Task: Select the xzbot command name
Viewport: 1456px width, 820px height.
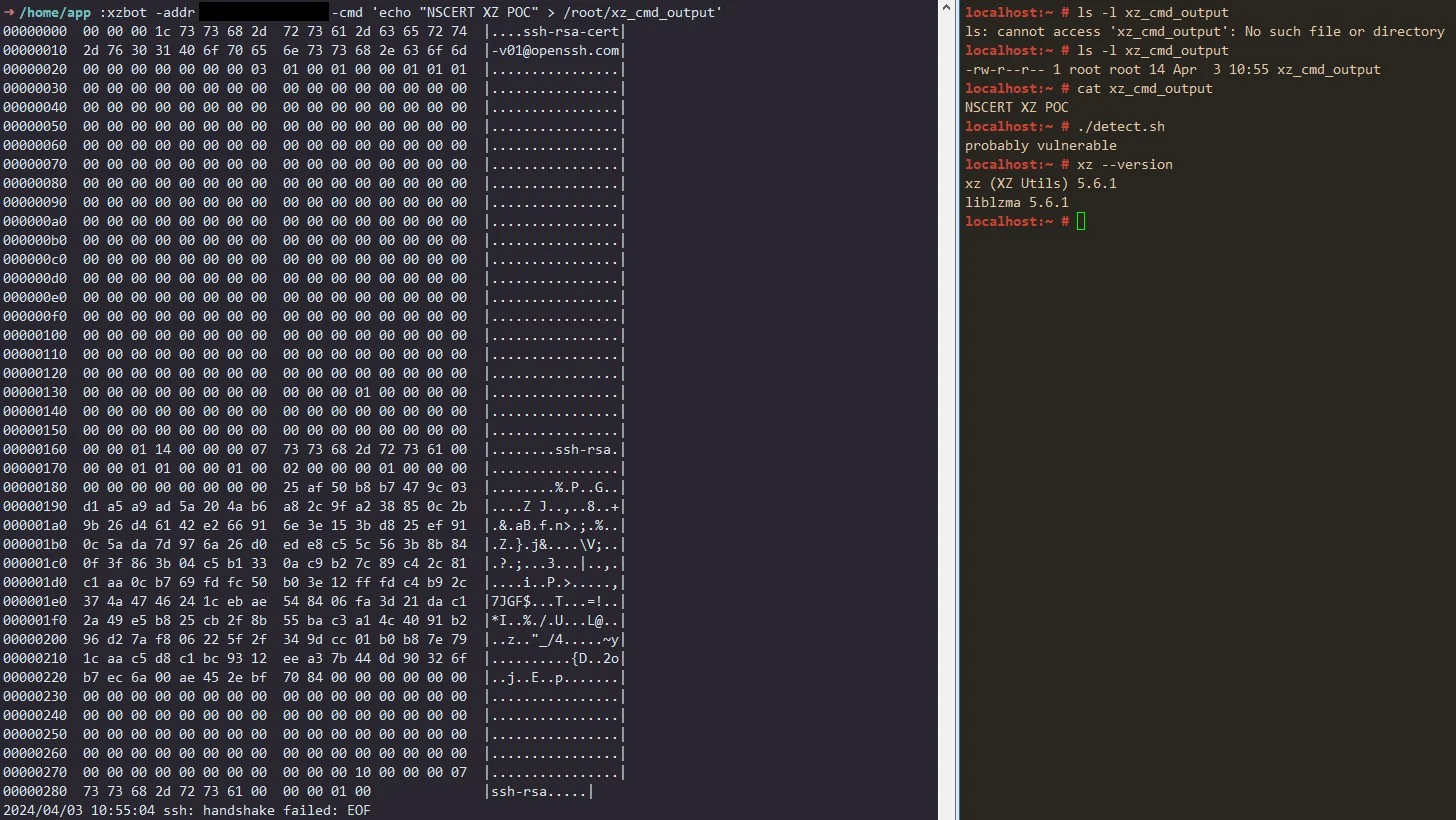Action: click(x=128, y=12)
